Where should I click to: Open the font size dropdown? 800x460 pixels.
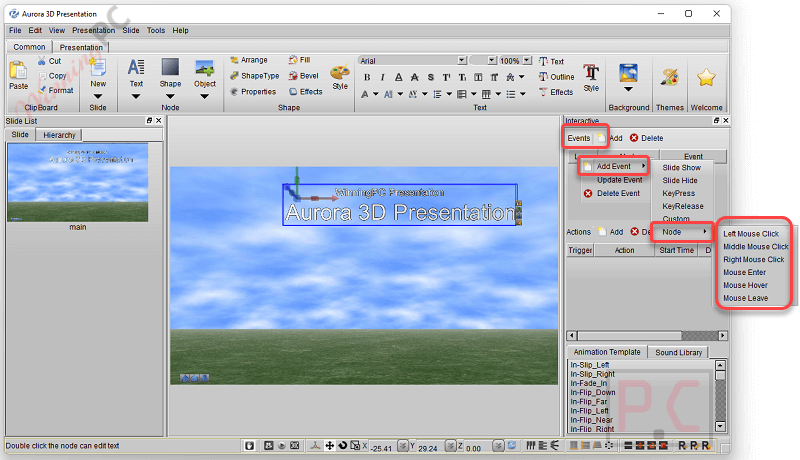491,61
